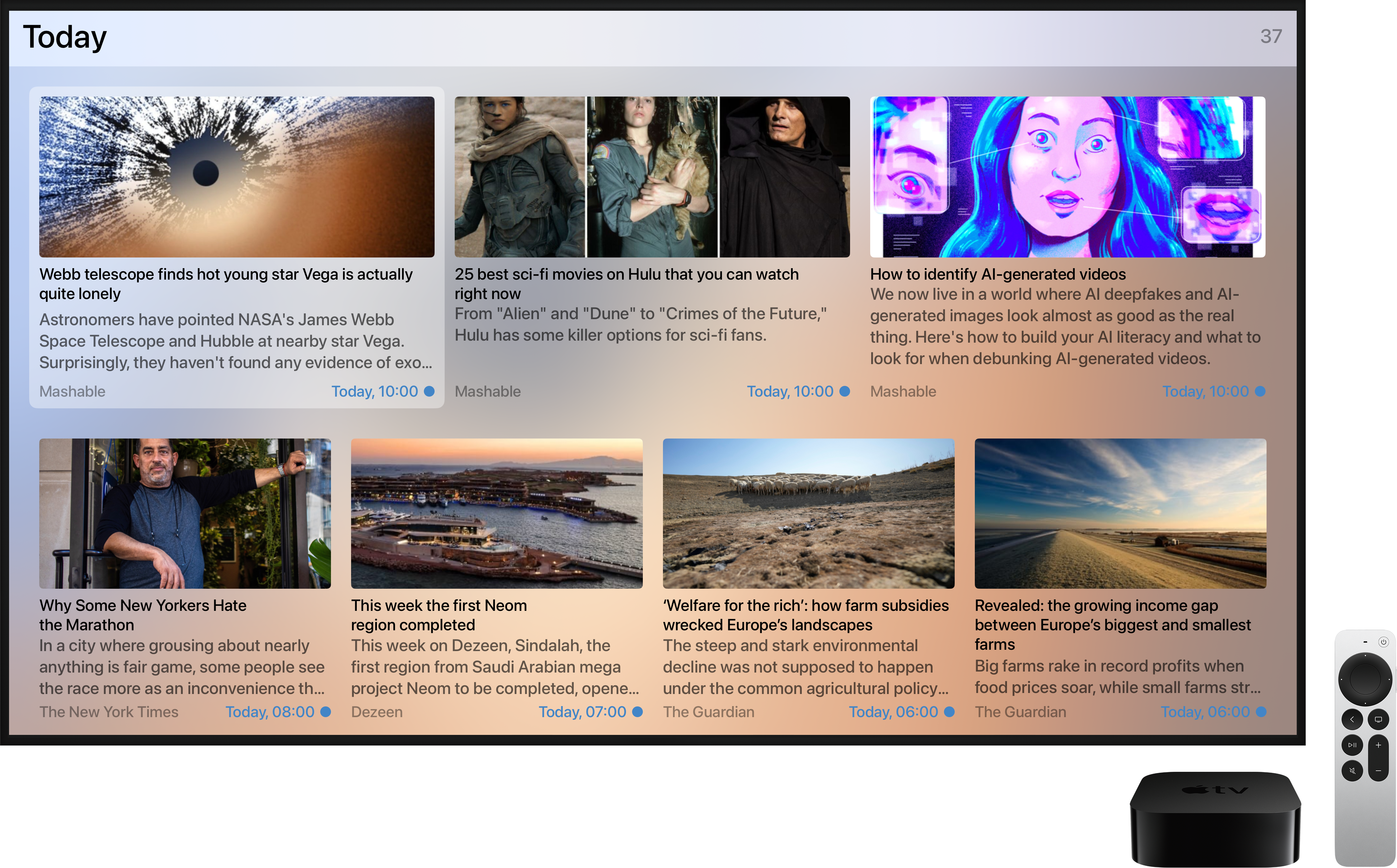Click 'Today, 10:00' on the Hulu sci-fi card

[x=789, y=392]
